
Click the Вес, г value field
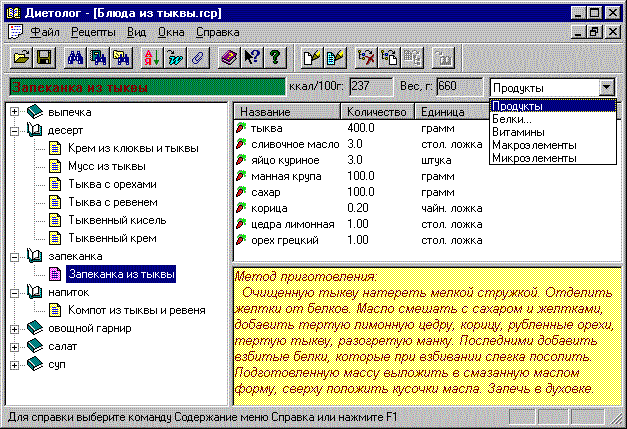(459, 87)
